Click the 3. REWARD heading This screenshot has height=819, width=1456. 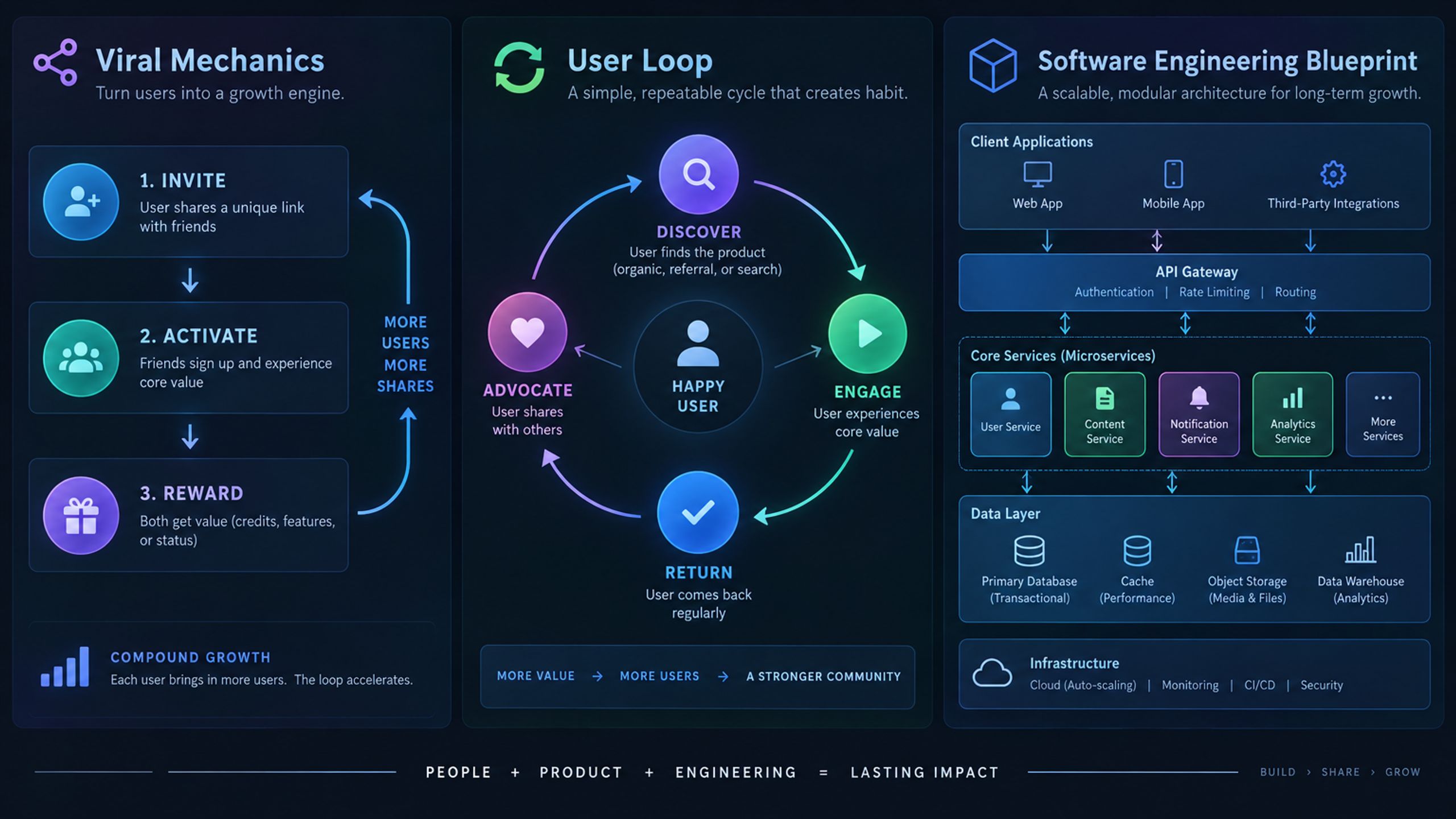[191, 493]
